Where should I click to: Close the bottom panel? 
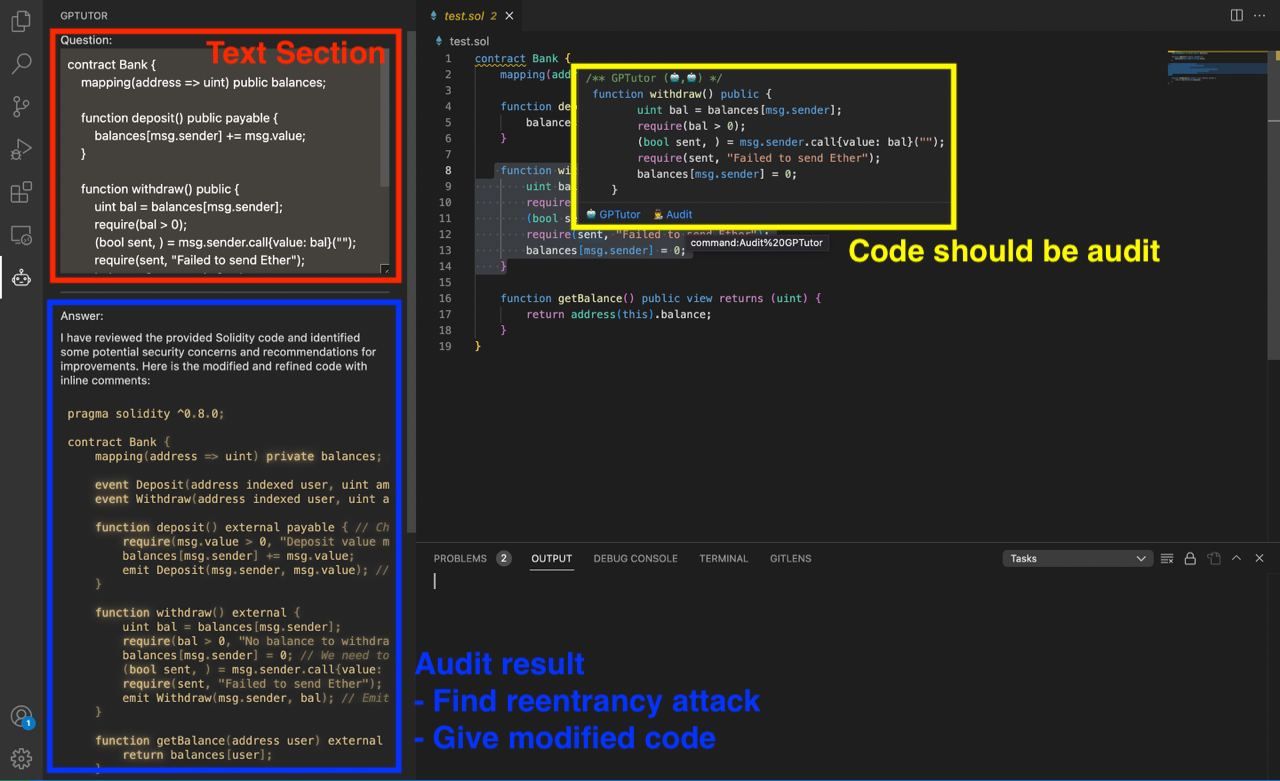tap(1259, 558)
